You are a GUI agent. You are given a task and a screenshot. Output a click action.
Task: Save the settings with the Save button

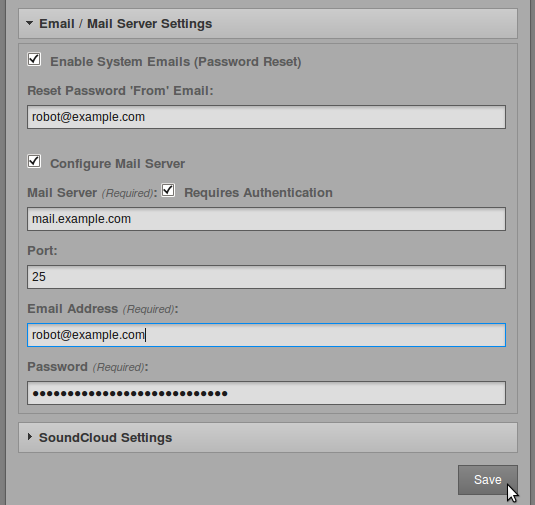[488, 480]
